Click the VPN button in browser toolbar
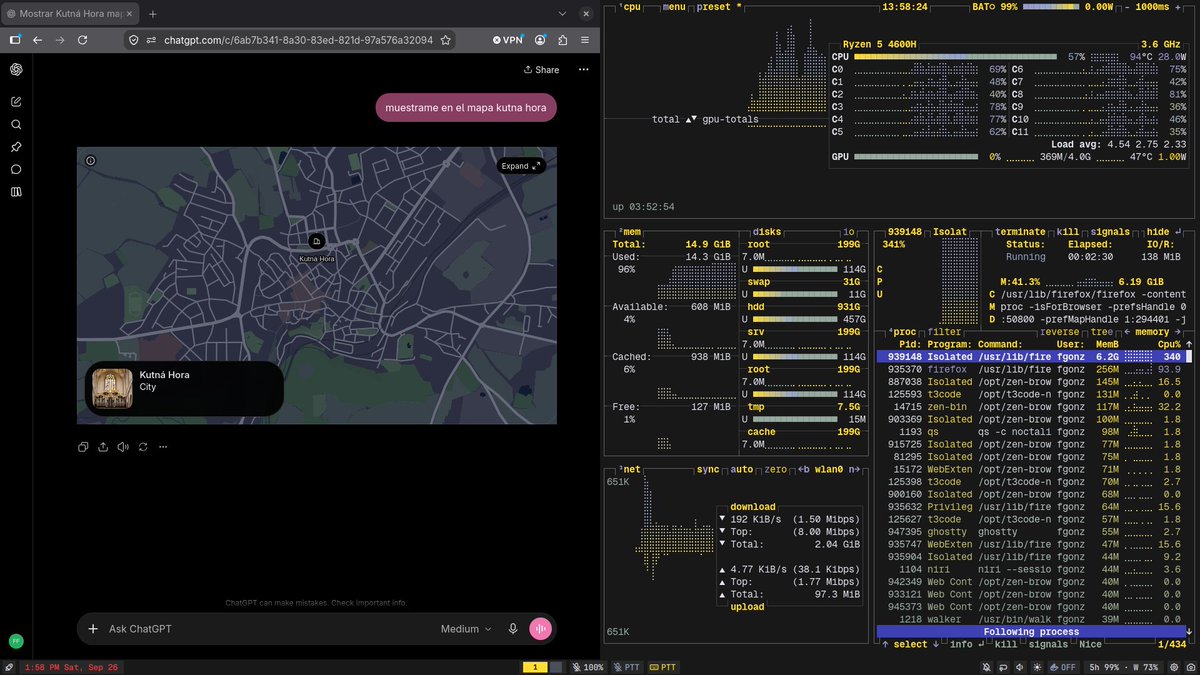Viewport: 1200px width, 675px height. pyautogui.click(x=508, y=40)
